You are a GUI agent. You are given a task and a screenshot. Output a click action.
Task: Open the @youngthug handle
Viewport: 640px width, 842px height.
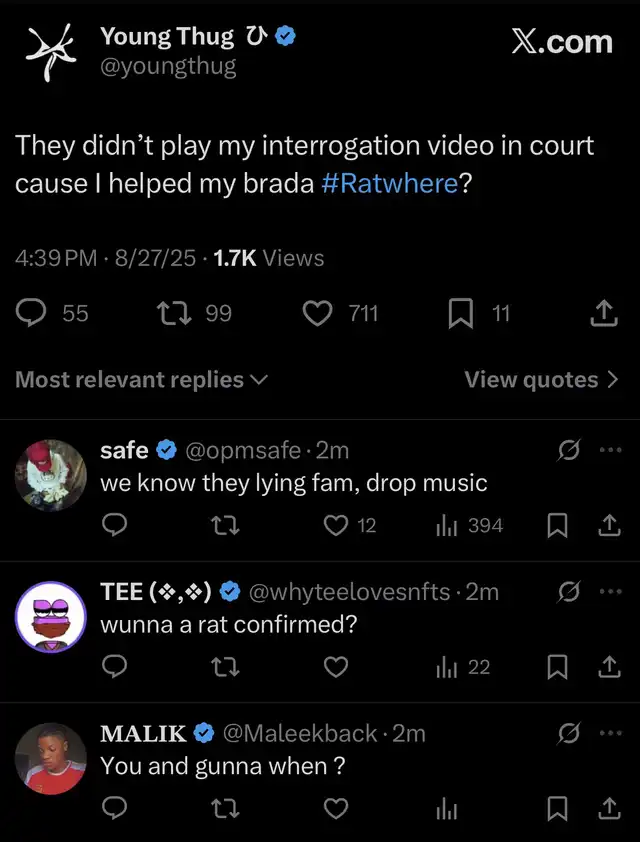pyautogui.click(x=168, y=66)
